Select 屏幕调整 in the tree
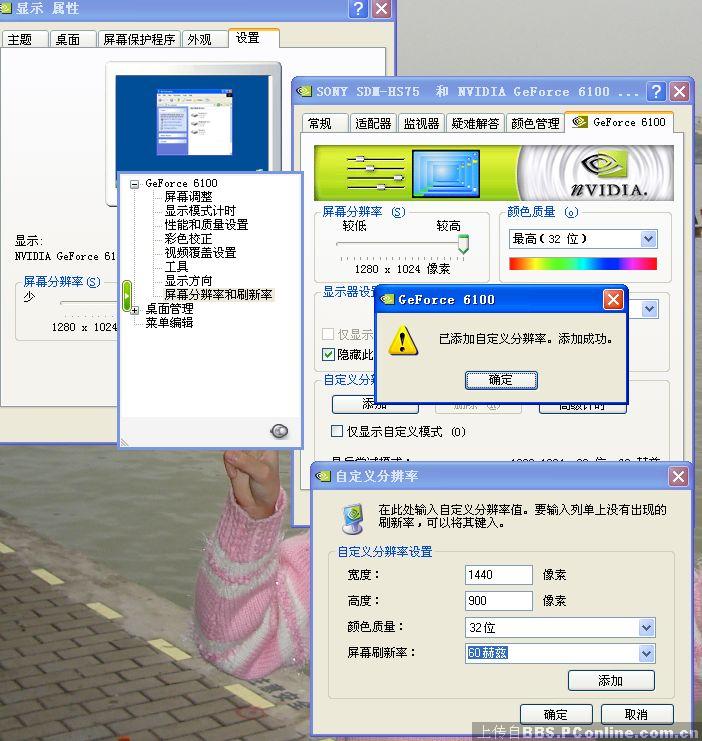 (188, 197)
